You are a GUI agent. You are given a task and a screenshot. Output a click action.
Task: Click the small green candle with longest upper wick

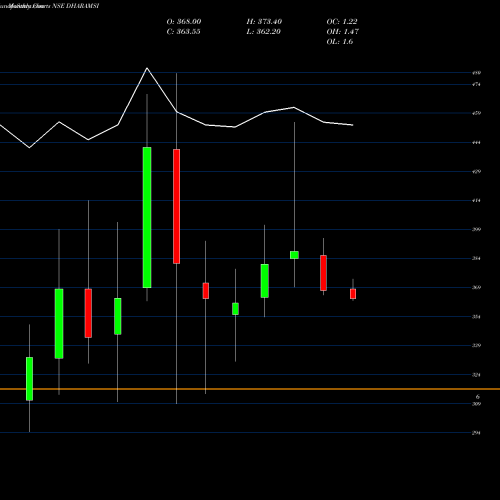pos(294,255)
